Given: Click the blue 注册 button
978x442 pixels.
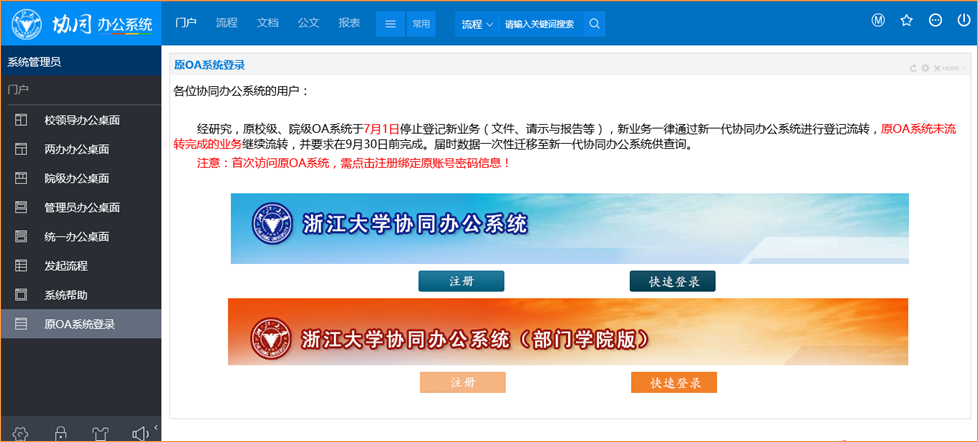Looking at the screenshot, I should (461, 281).
